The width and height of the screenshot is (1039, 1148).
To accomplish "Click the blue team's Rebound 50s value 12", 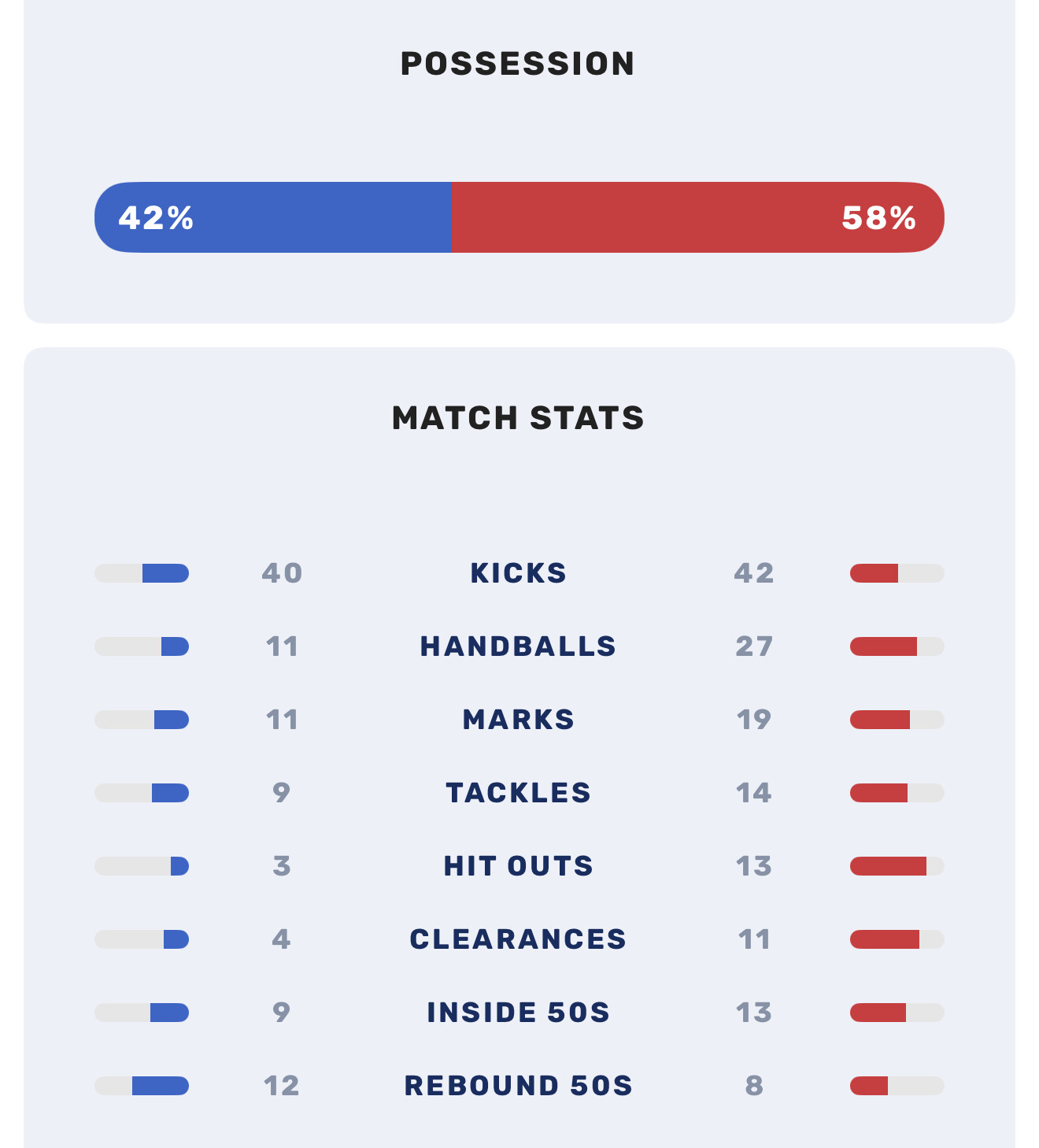I will tap(282, 1086).
